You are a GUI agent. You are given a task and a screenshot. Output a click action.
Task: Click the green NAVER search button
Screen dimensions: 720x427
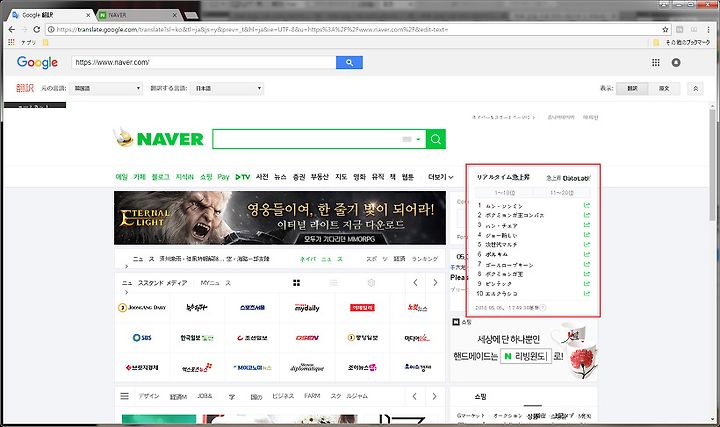436,139
